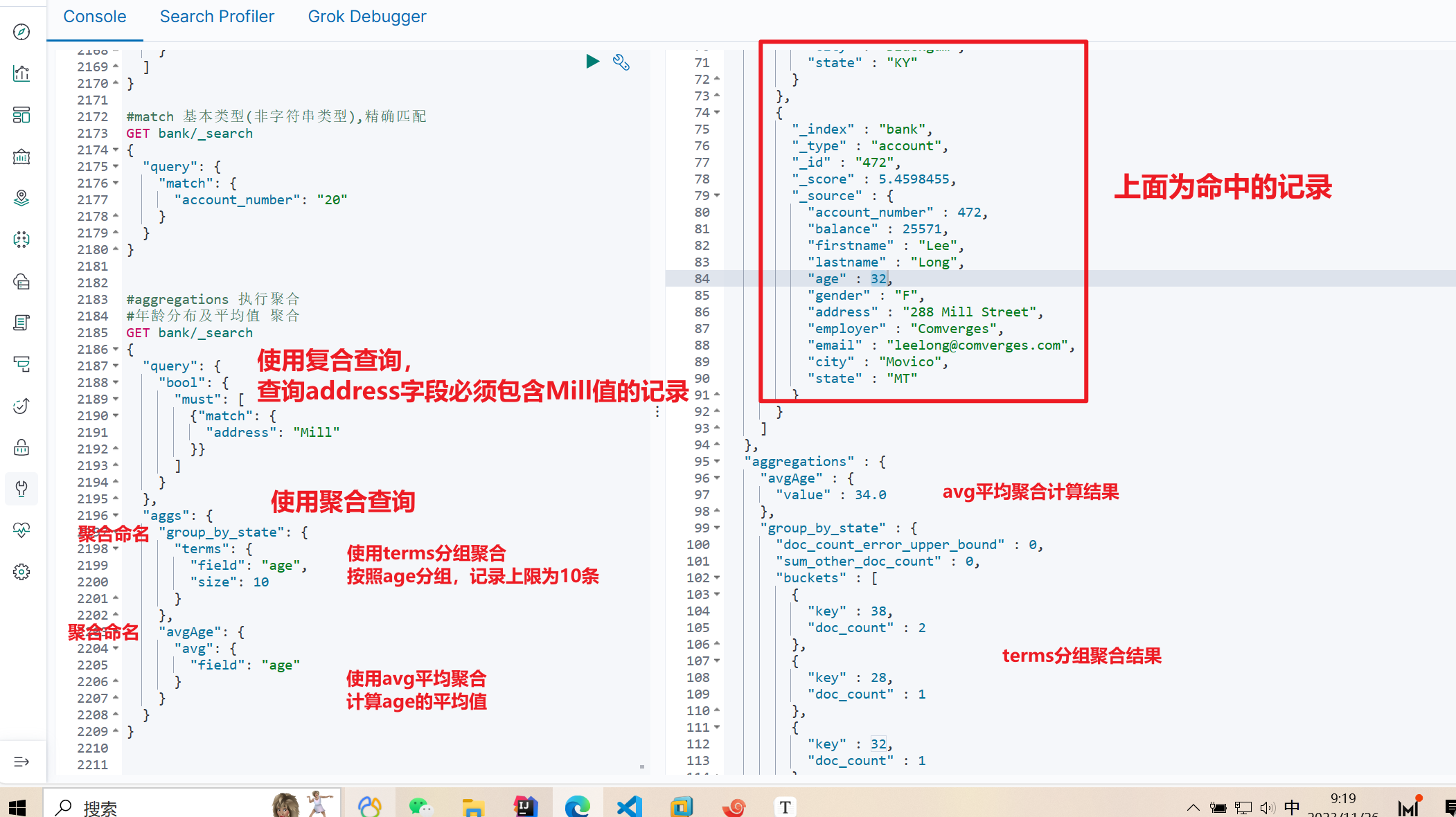Click the editor pane resize handle
Viewport: 1456px width, 817px height.
[657, 412]
